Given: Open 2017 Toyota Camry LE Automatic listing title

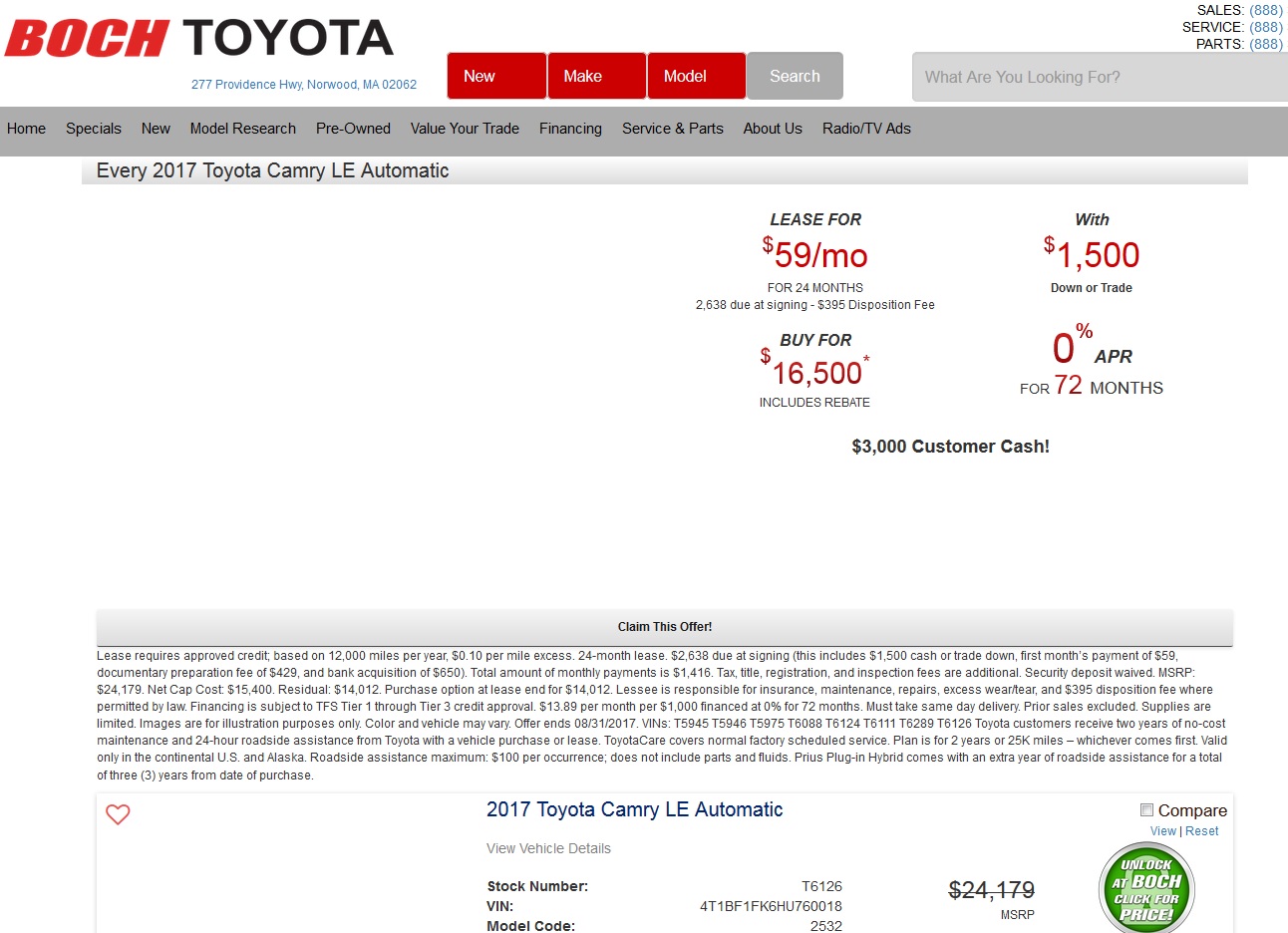Looking at the screenshot, I should click(635, 809).
